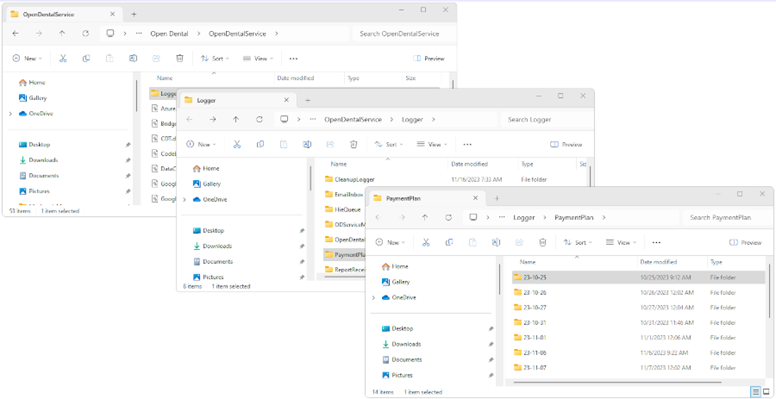Select folder 23-10-26 in PaymentPlan

coord(639,293)
